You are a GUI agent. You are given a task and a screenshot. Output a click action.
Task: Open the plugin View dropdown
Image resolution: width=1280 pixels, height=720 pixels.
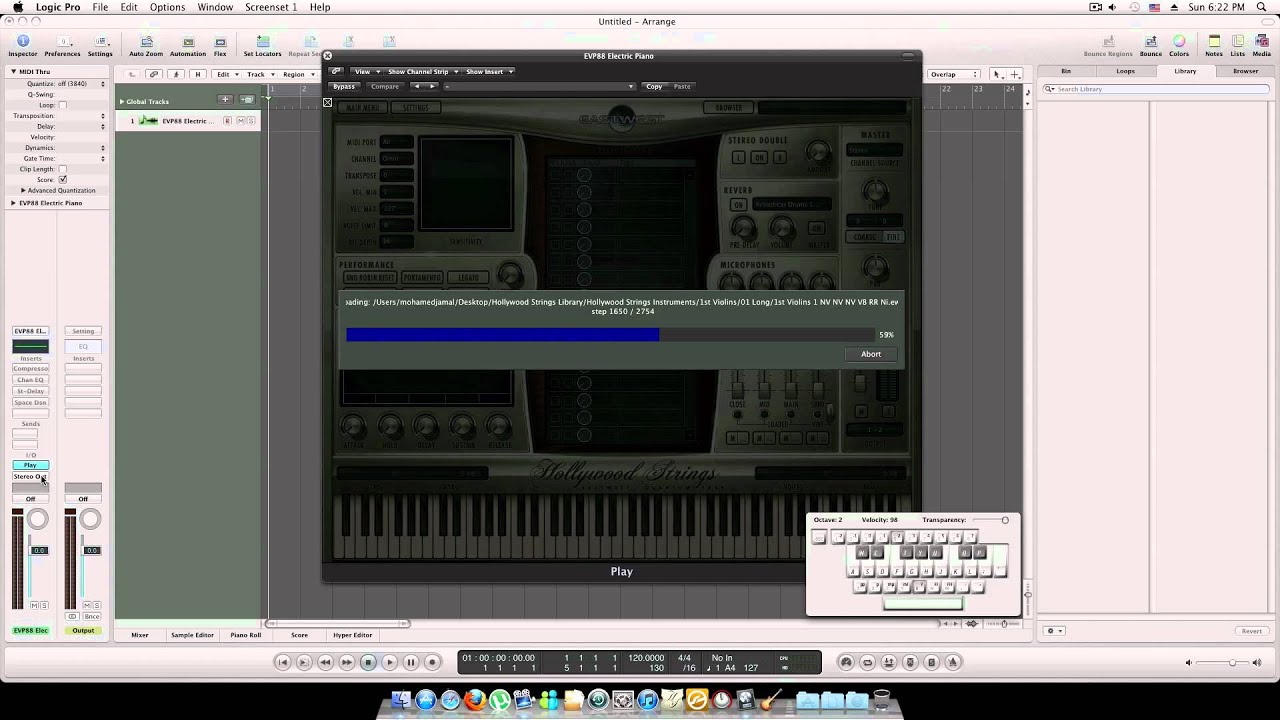365,71
